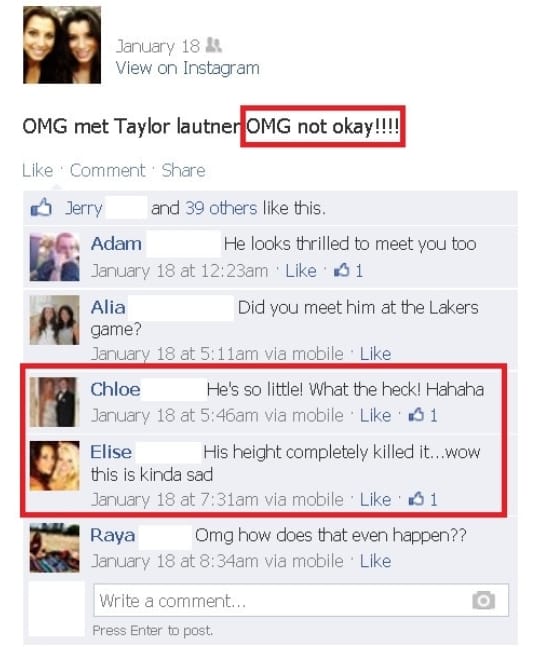Click the Comment link under the post
Viewport: 540px width, 647px height.
pos(108,170)
